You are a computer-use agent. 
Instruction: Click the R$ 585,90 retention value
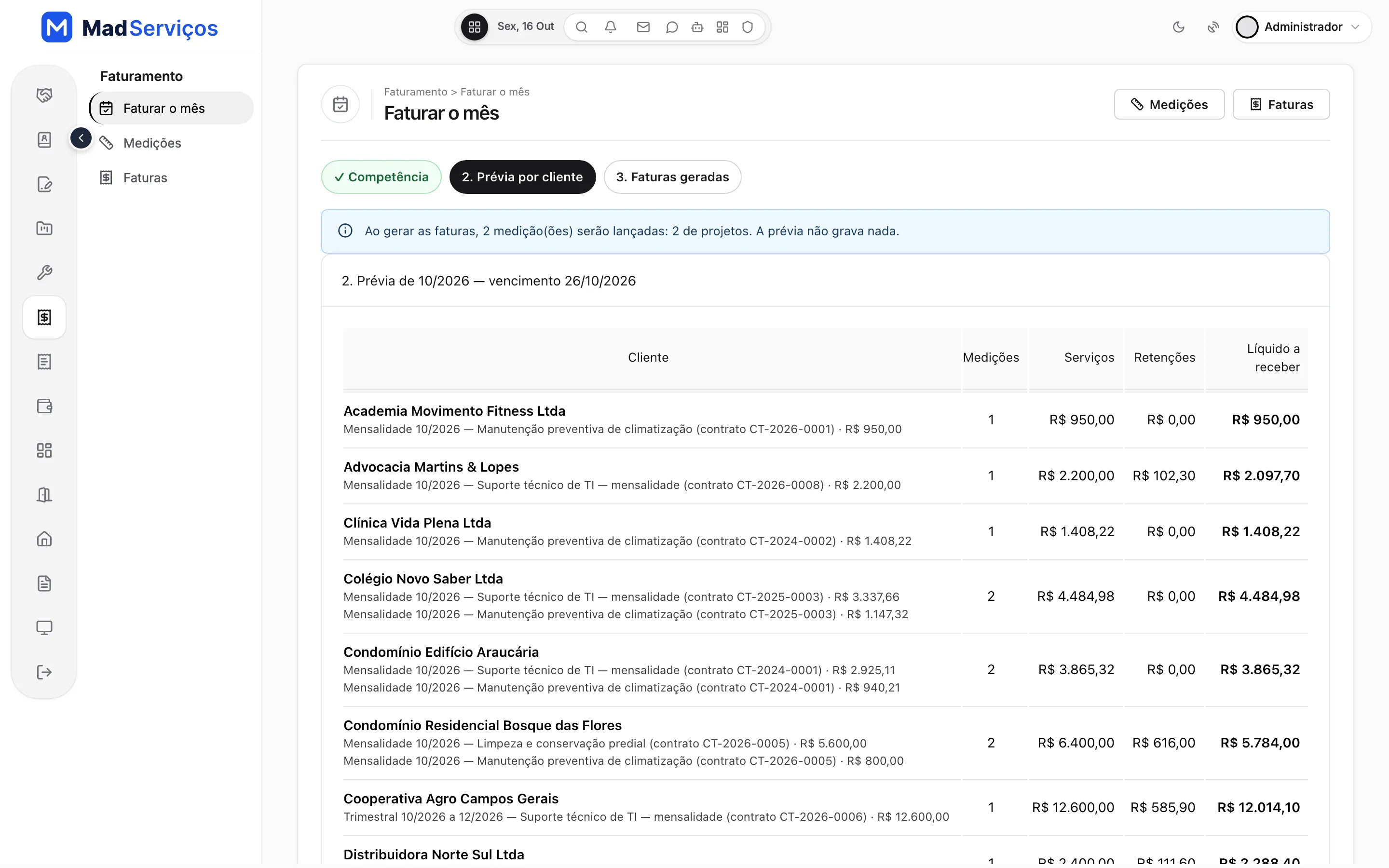coord(1162,807)
